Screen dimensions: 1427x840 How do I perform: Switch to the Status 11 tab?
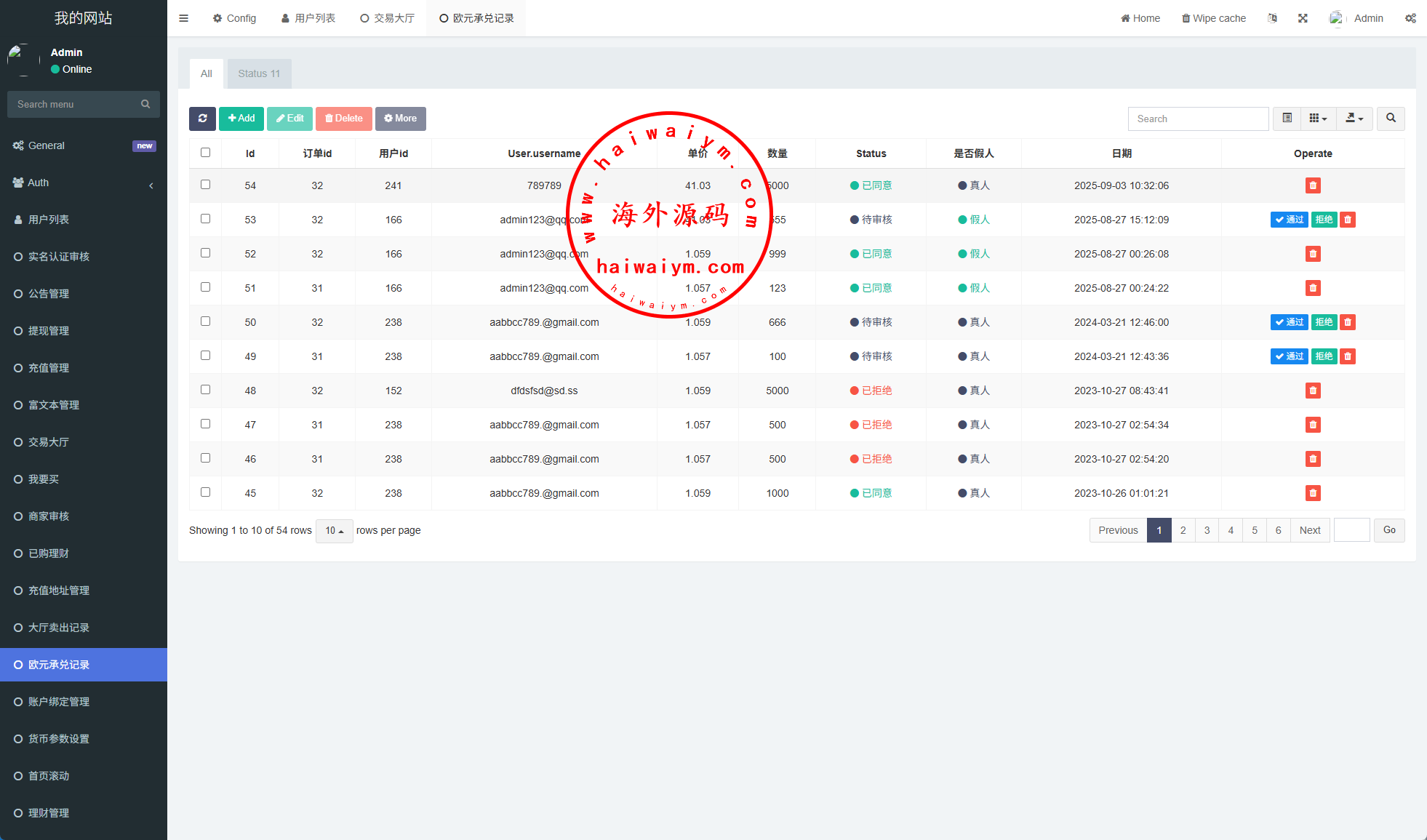coord(259,73)
